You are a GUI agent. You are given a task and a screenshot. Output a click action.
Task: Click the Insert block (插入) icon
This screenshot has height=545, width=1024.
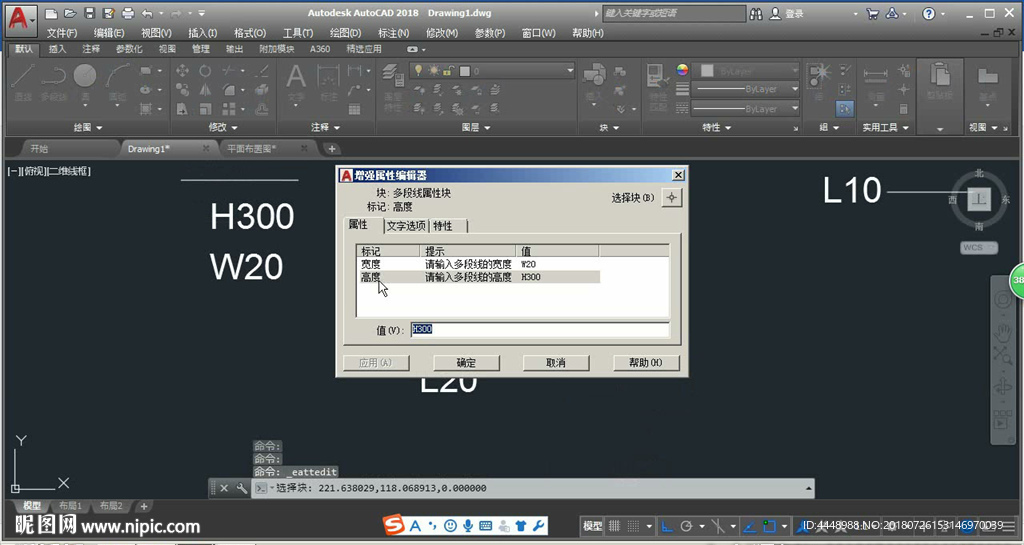594,82
